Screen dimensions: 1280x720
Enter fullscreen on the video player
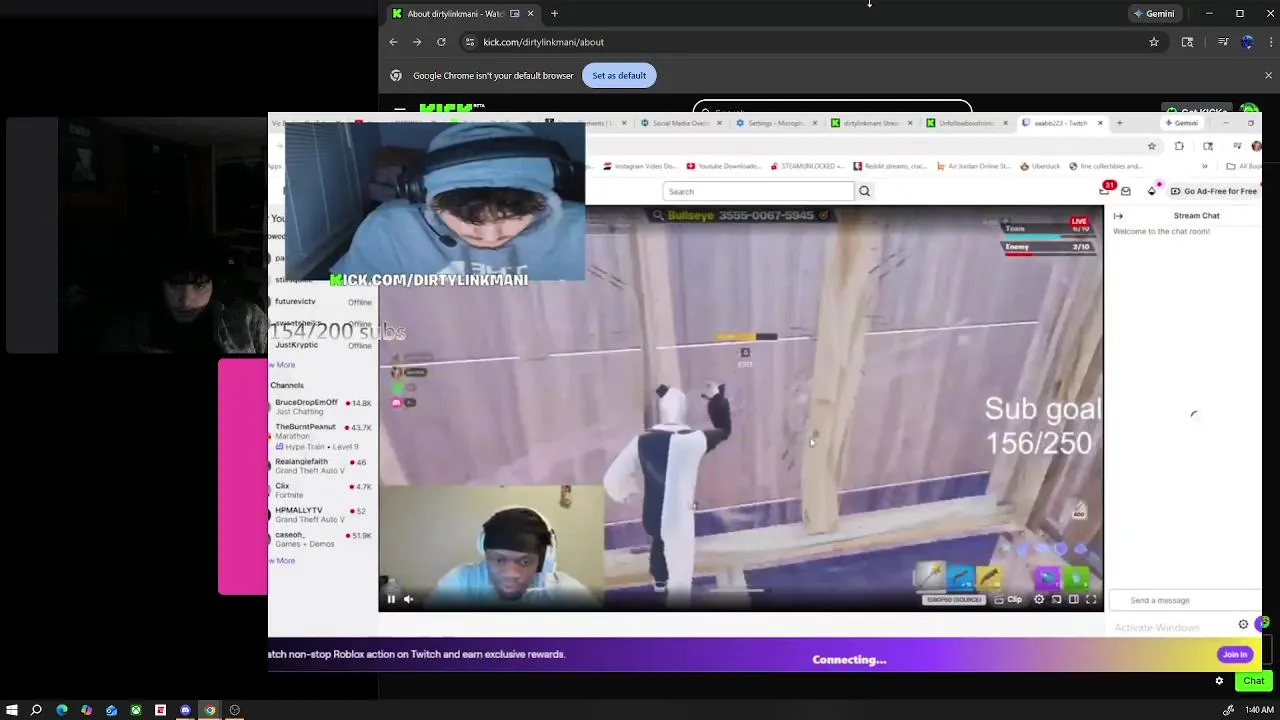(x=1091, y=599)
